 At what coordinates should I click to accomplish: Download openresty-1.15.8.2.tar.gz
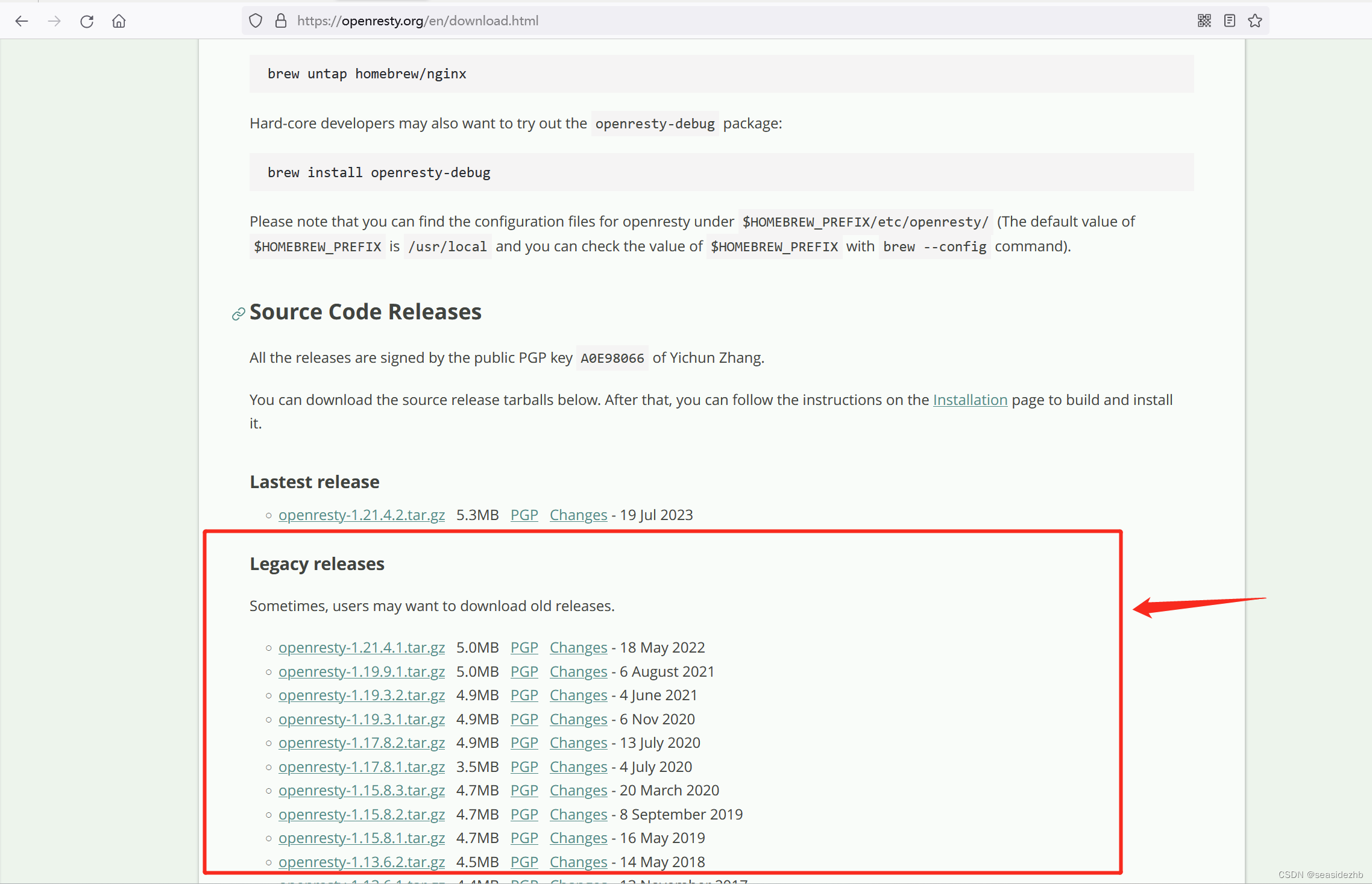point(362,815)
